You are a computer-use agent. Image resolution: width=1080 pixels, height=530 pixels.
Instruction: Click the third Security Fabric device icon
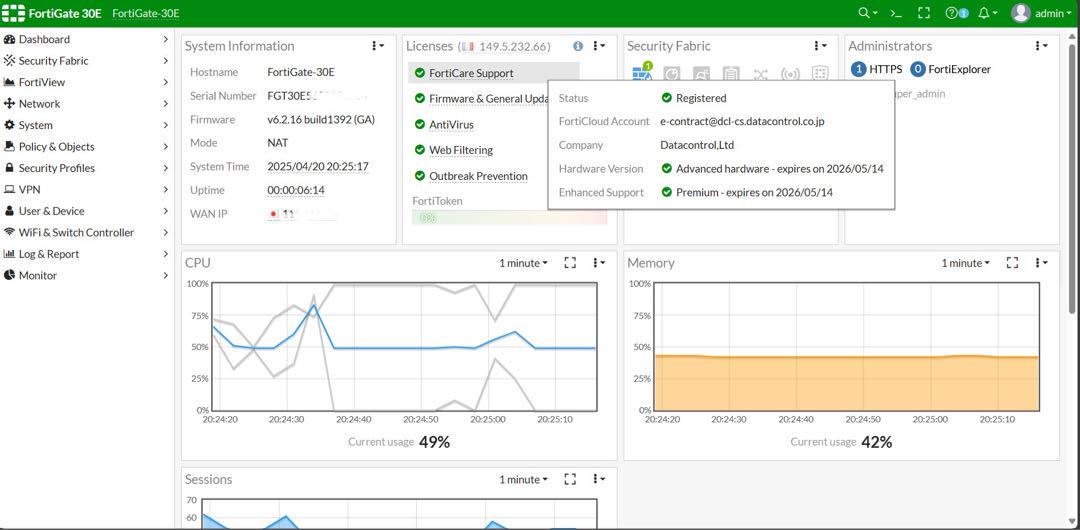point(701,74)
